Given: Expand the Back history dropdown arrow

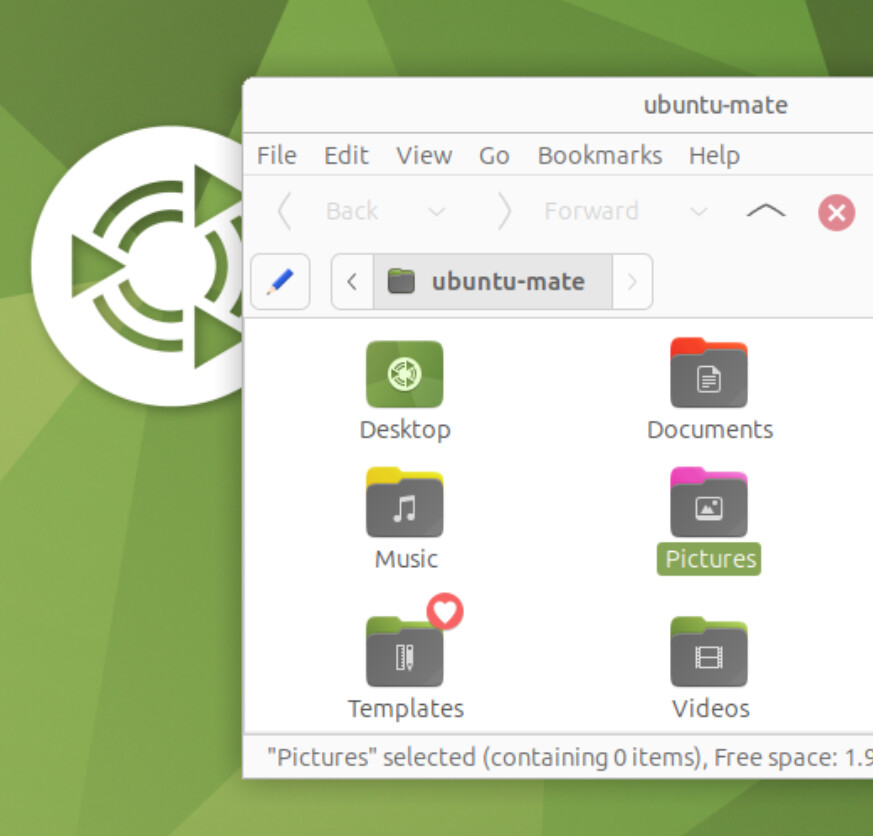Looking at the screenshot, I should click(x=436, y=211).
